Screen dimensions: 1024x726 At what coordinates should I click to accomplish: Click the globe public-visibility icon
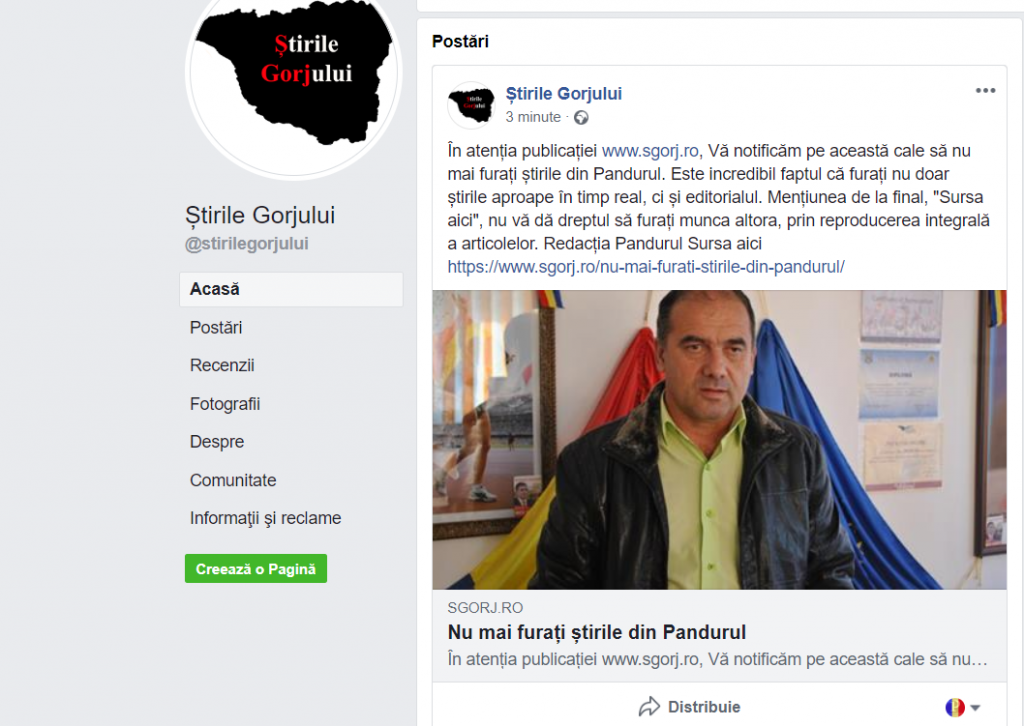coord(581,118)
